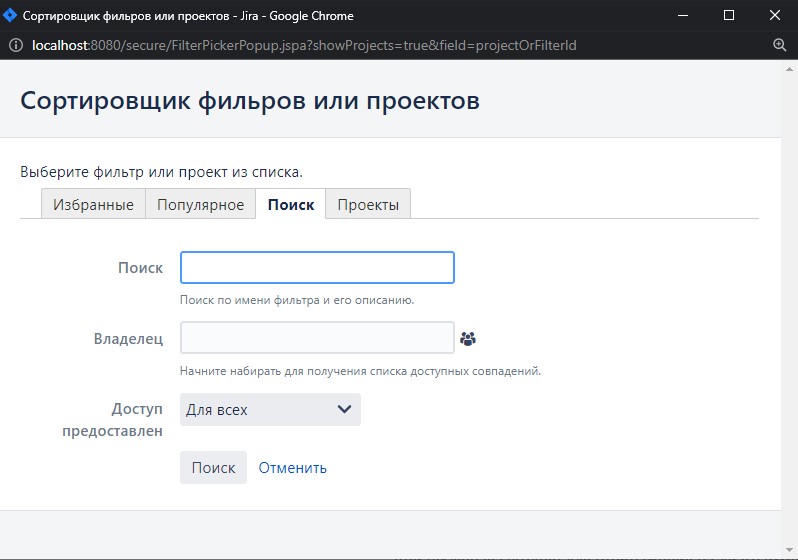Click the Поиск submit button

pos(213,467)
